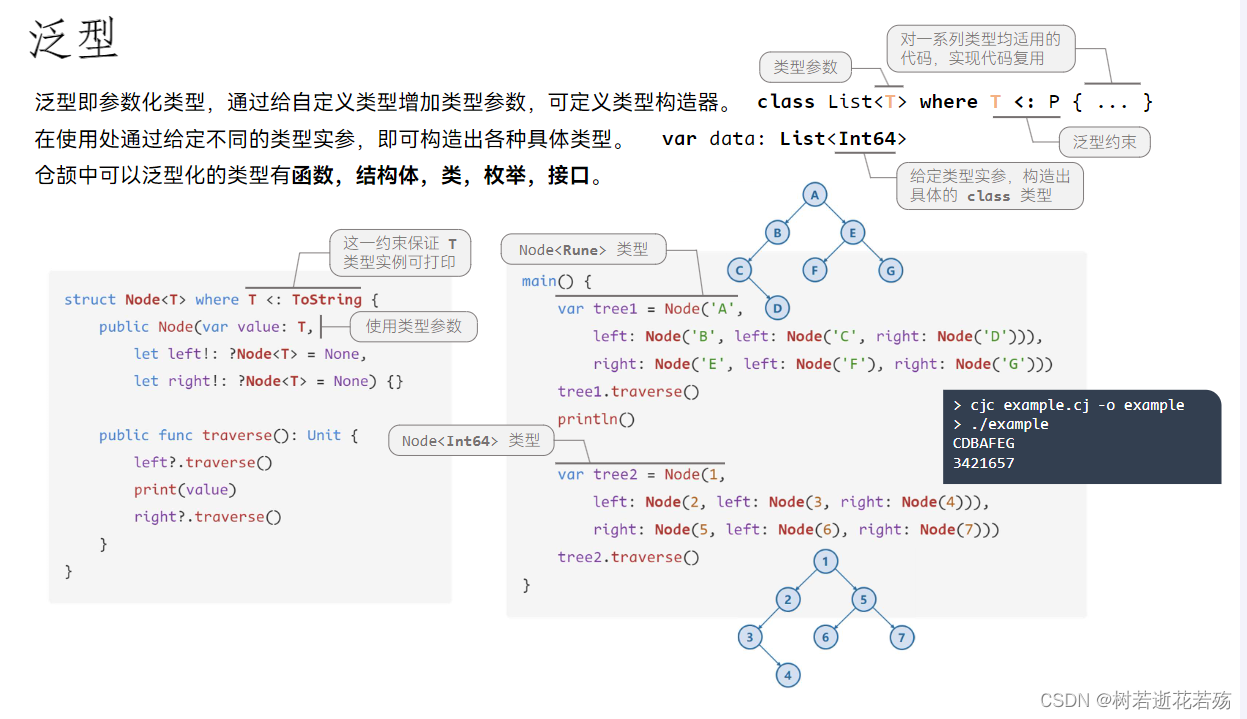Select node F in the letter tree
This screenshot has height=719, width=1247.
pyautogui.click(x=815, y=270)
